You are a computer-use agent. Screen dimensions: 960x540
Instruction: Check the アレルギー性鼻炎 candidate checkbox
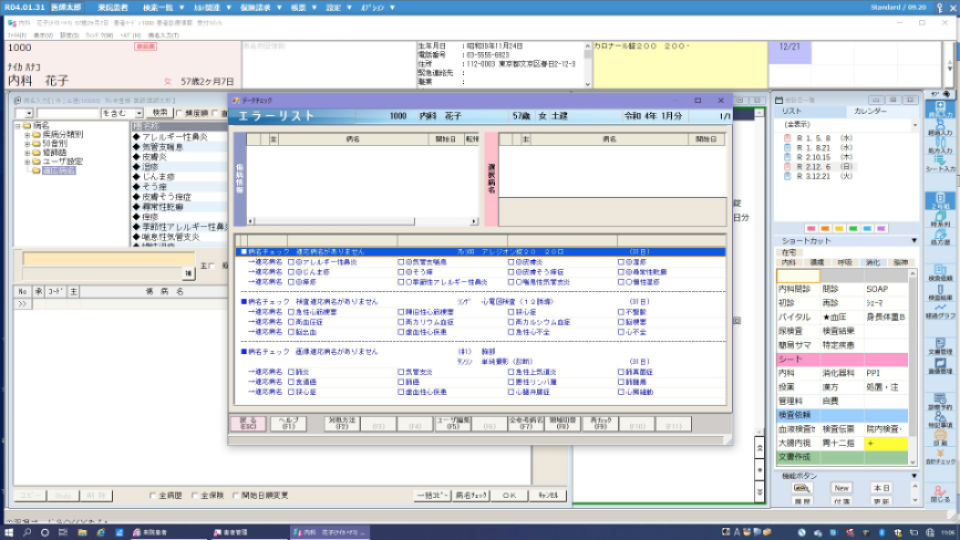click(x=291, y=261)
